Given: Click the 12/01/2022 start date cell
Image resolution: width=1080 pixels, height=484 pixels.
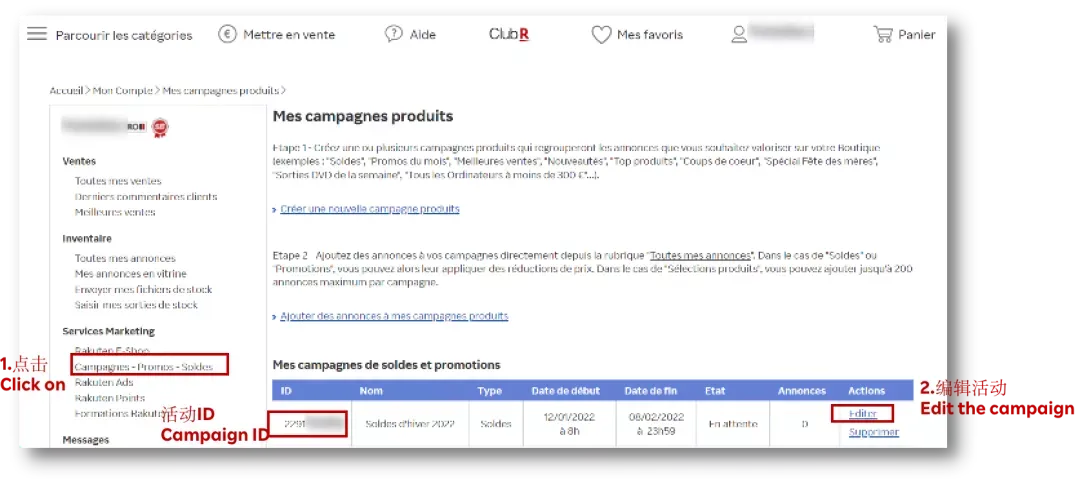Looking at the screenshot, I should [569, 424].
